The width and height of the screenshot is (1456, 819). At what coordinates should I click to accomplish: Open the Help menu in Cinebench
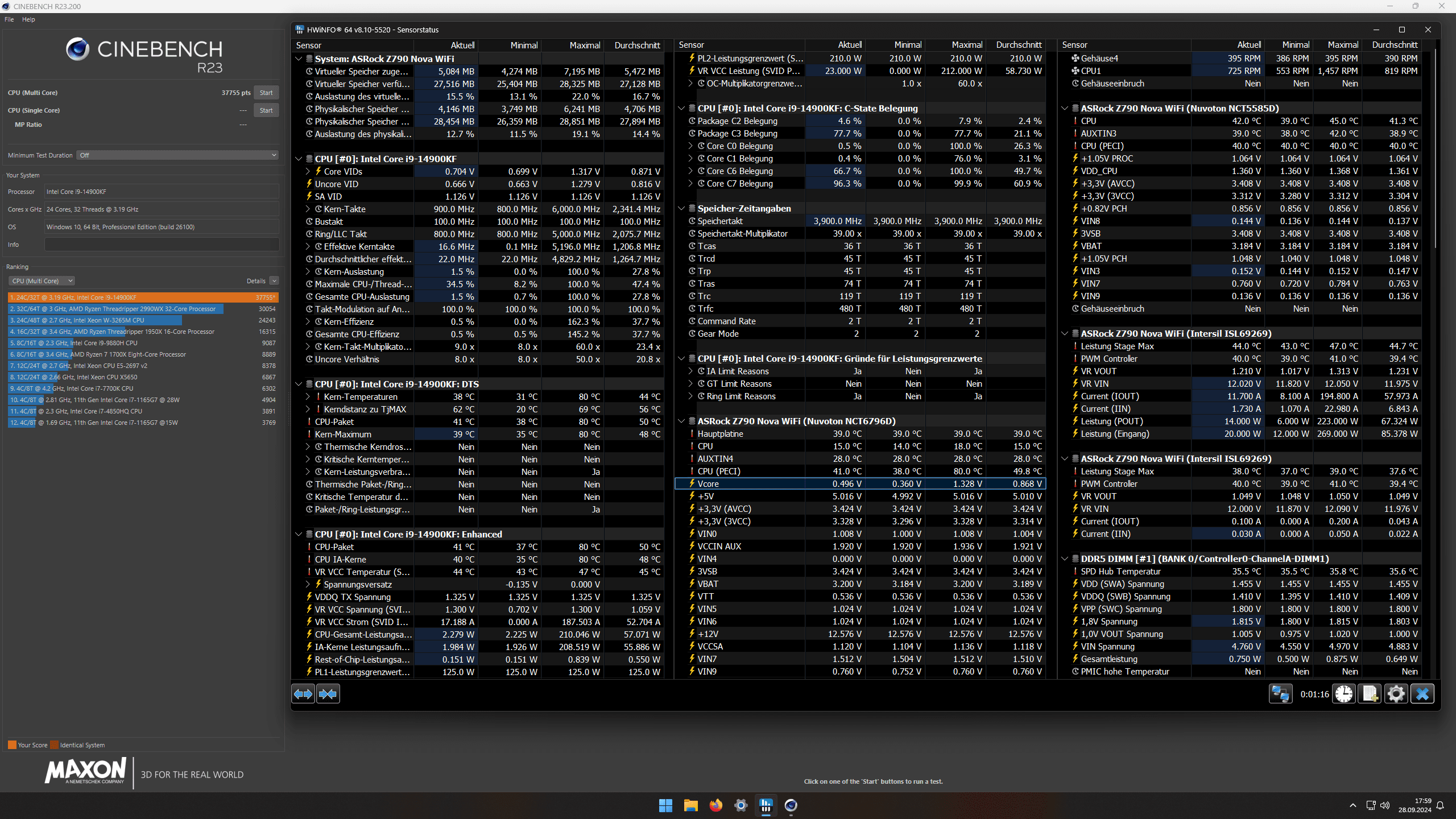(x=28, y=19)
